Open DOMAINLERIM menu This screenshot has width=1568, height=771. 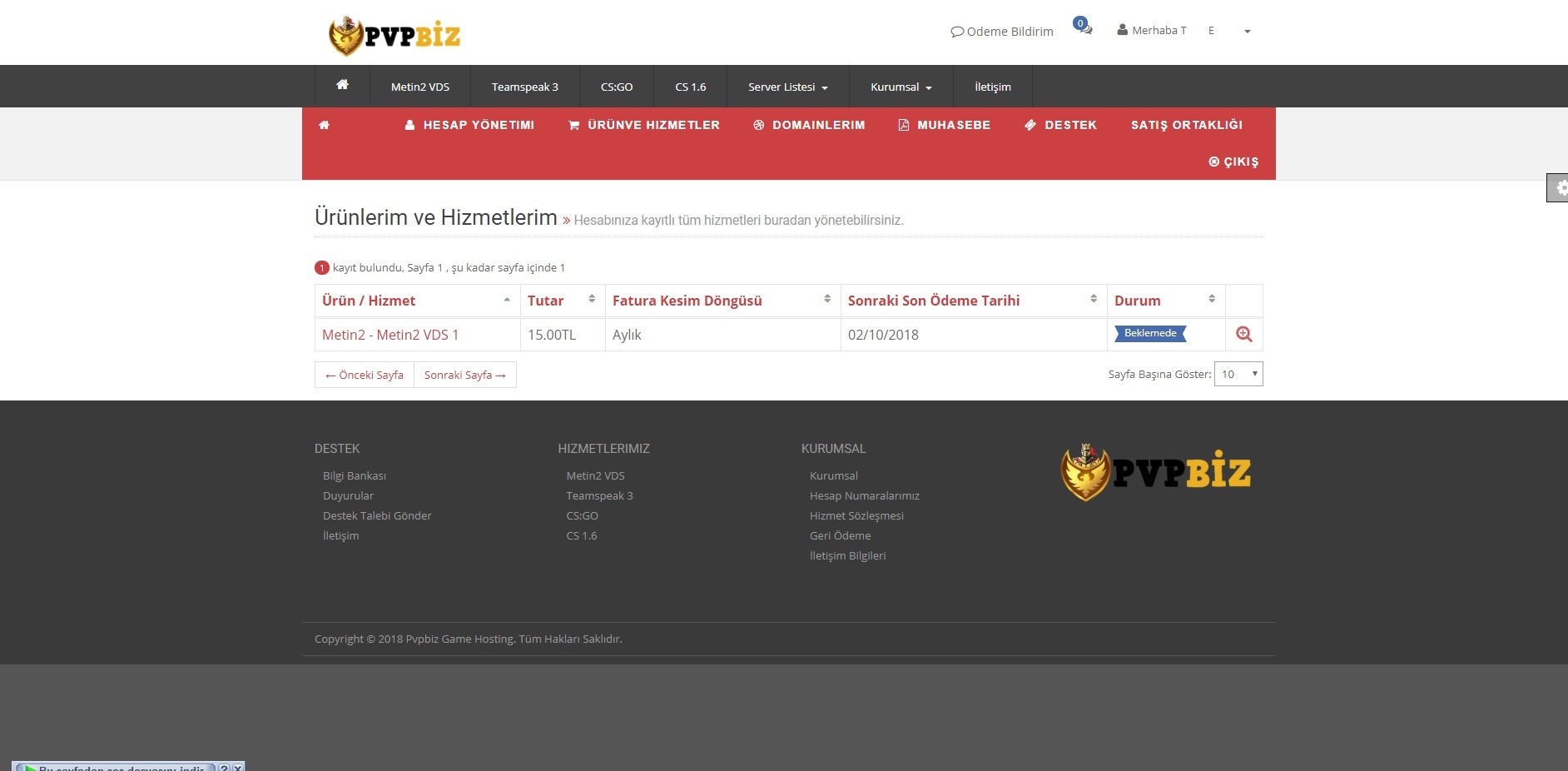click(809, 125)
